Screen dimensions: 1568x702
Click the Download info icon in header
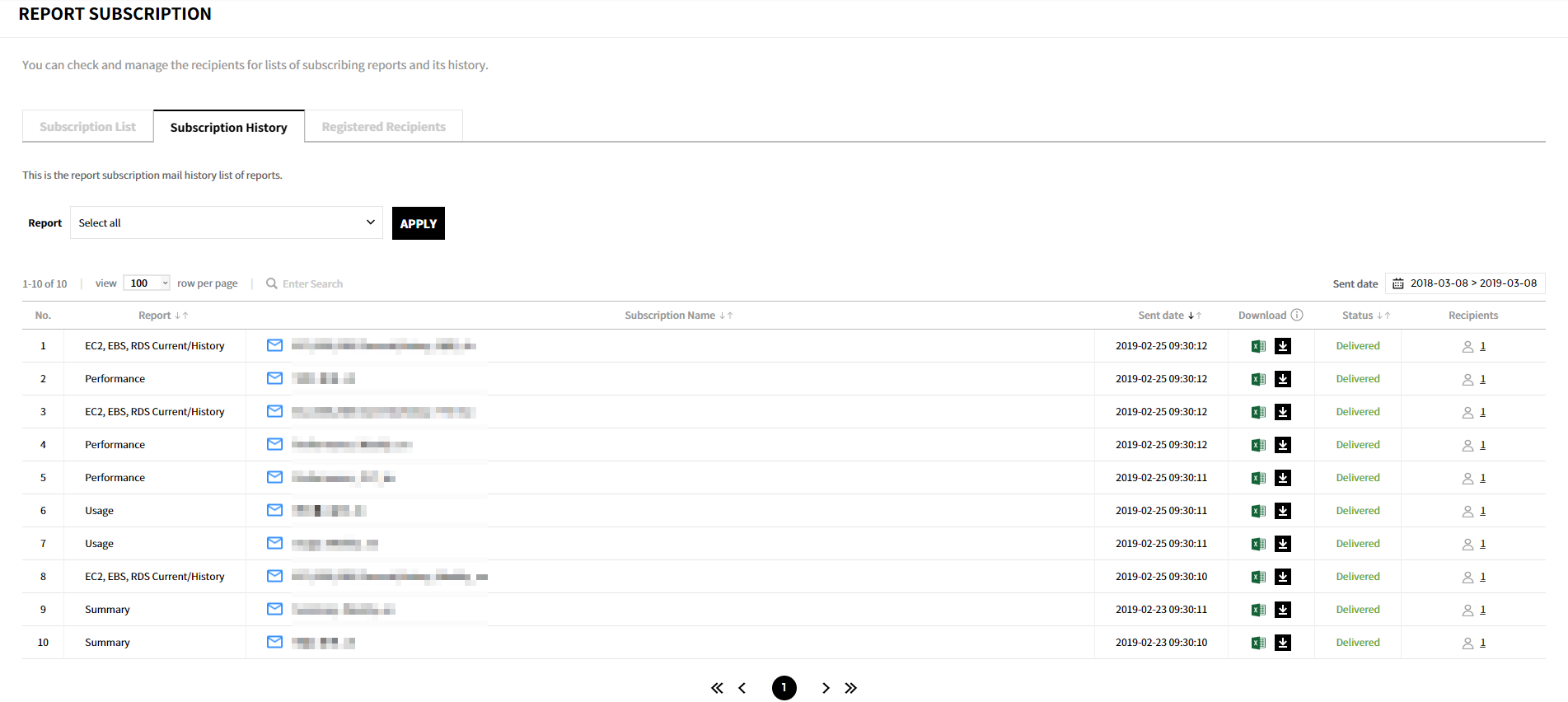tap(1297, 315)
